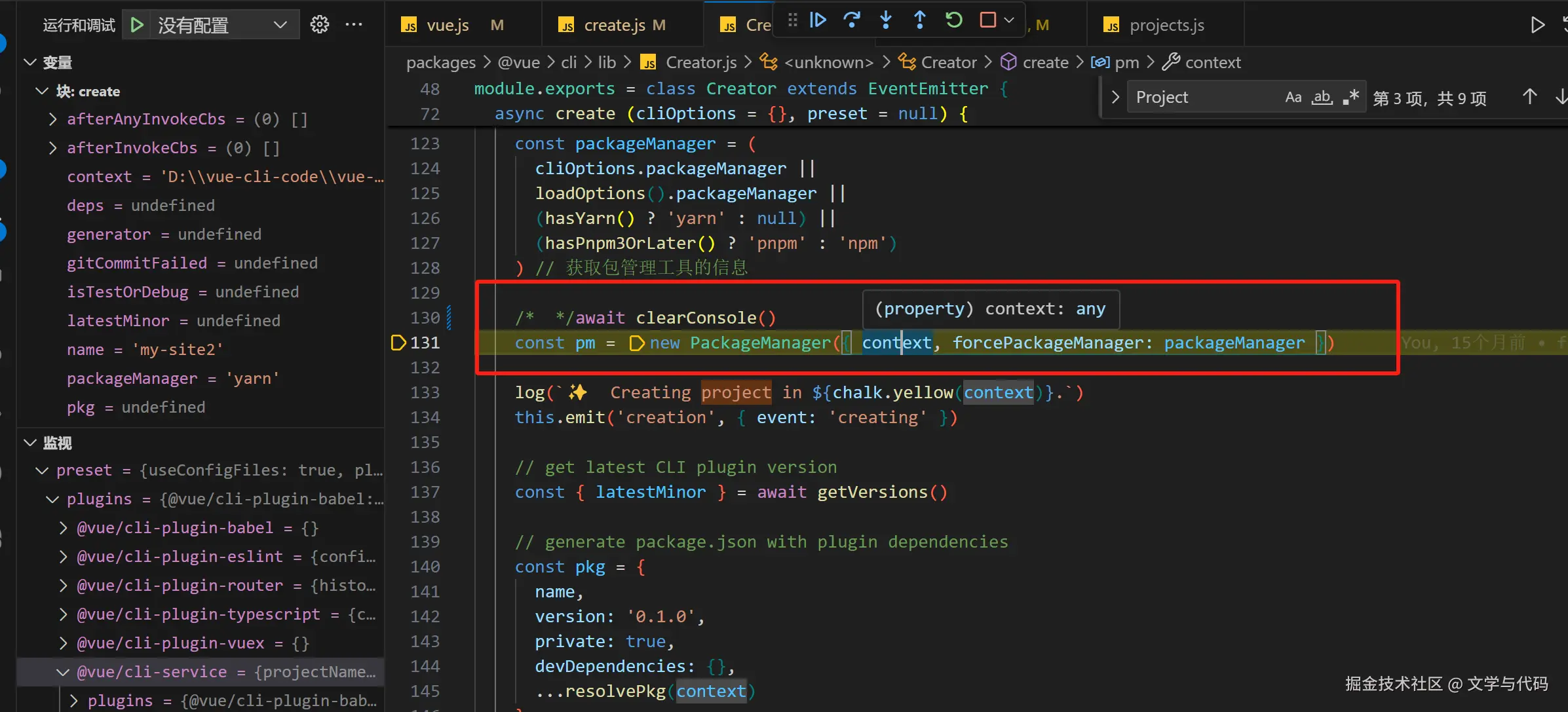Start debugging with green play icon
This screenshot has height=712, width=1568.
point(137,25)
